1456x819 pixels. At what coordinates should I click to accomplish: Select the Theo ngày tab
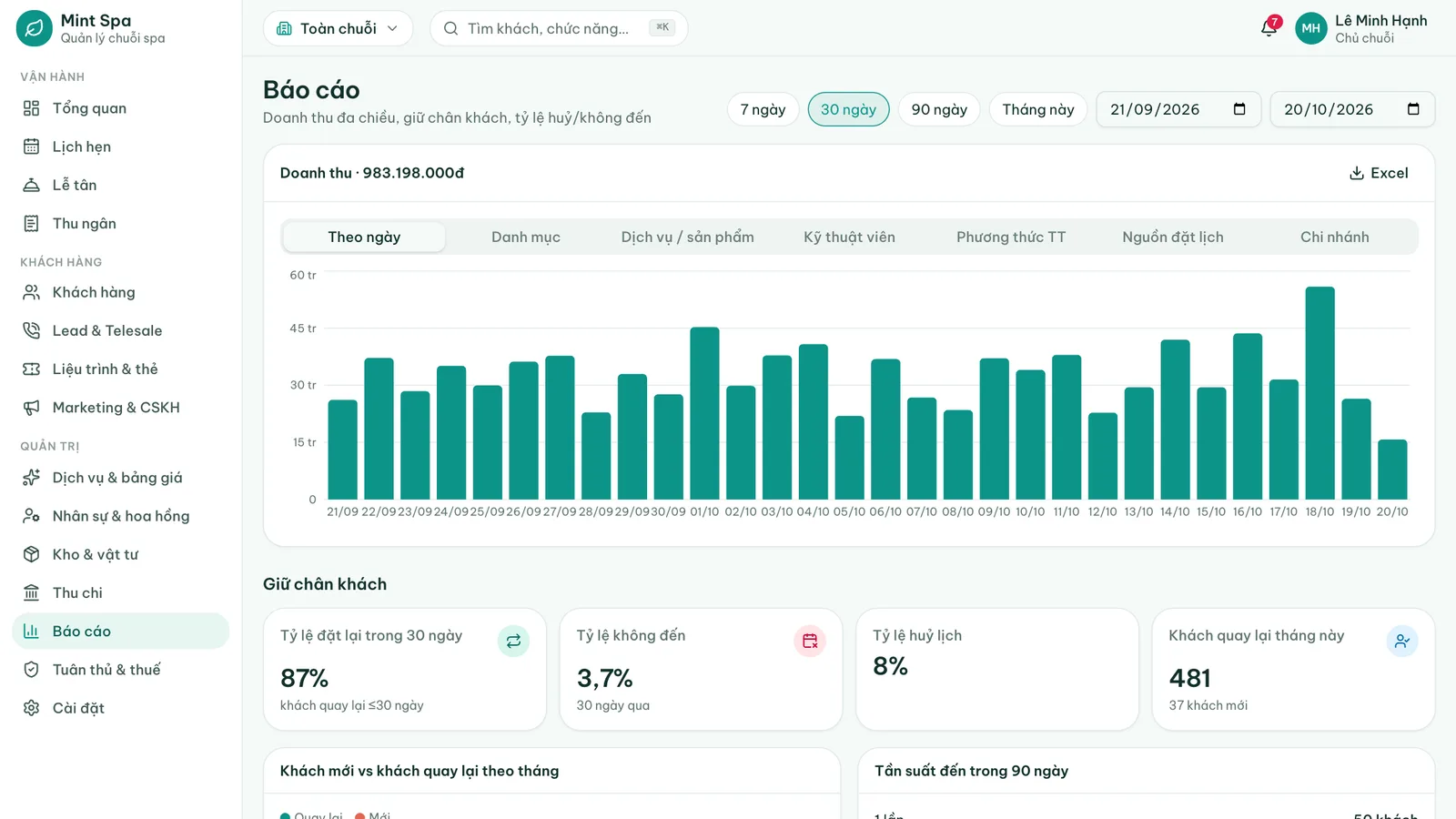pyautogui.click(x=364, y=237)
